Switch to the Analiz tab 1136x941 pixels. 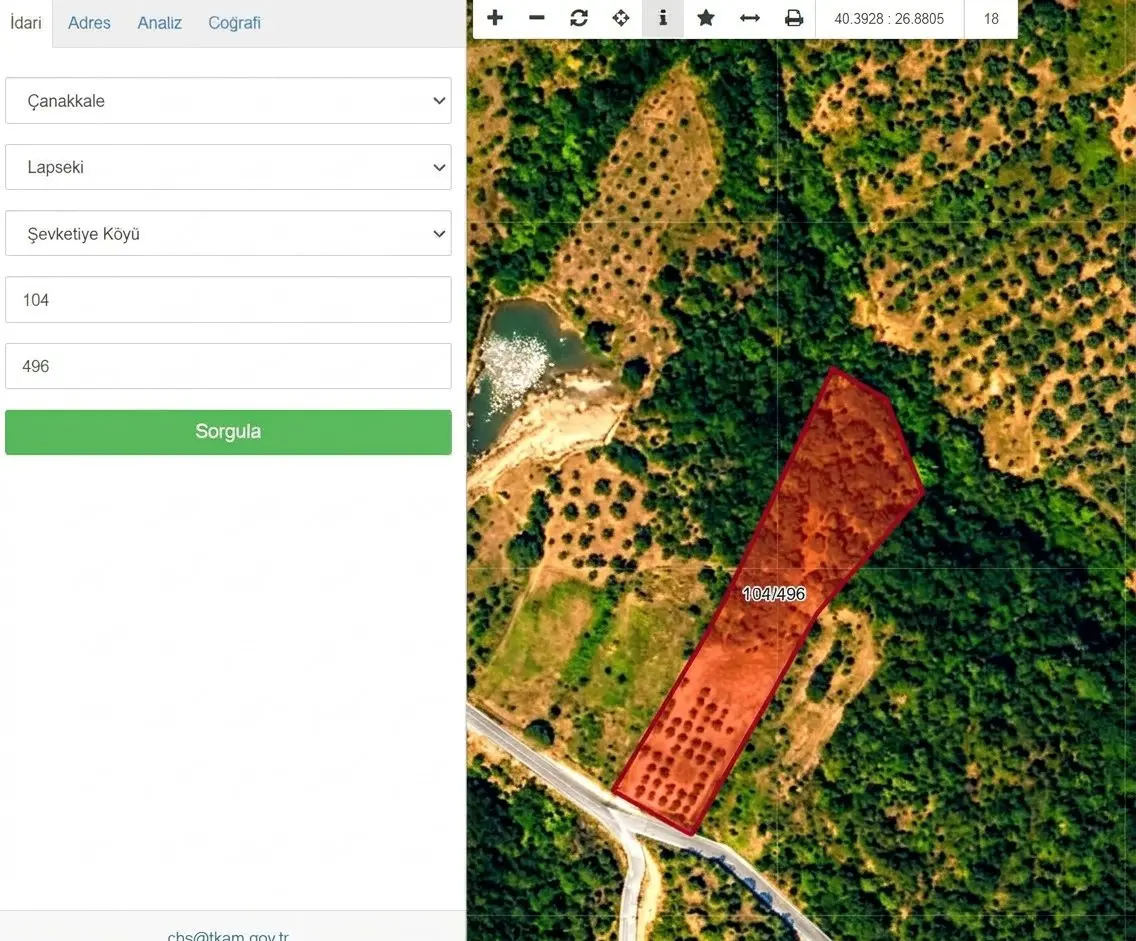(x=159, y=23)
